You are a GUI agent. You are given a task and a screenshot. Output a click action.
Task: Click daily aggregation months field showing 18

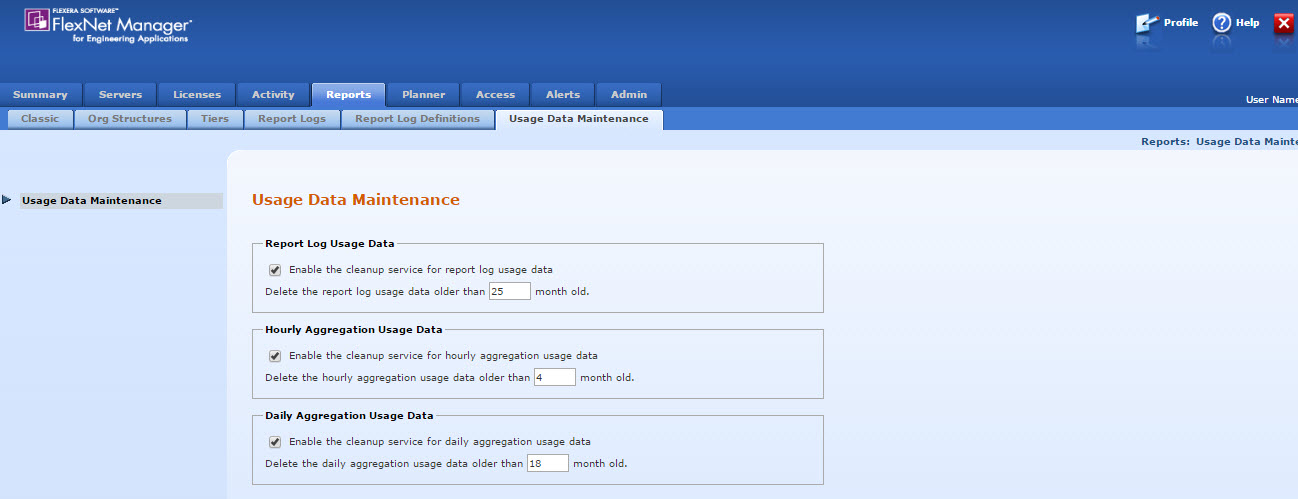(548, 464)
